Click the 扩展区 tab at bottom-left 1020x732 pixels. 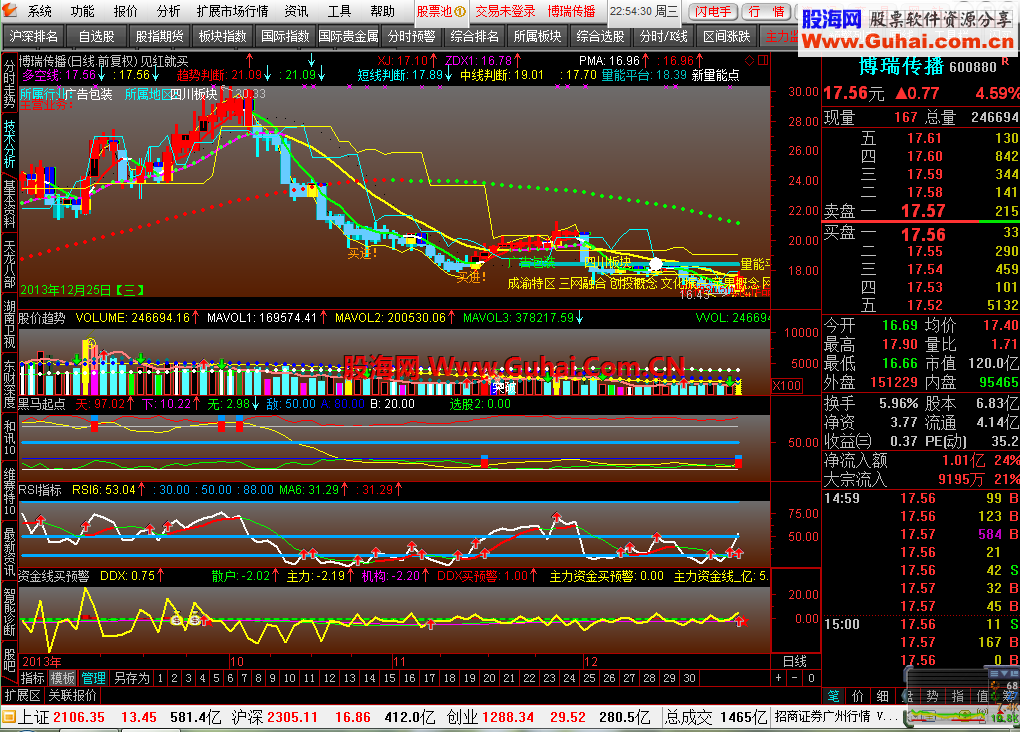(x=22, y=695)
